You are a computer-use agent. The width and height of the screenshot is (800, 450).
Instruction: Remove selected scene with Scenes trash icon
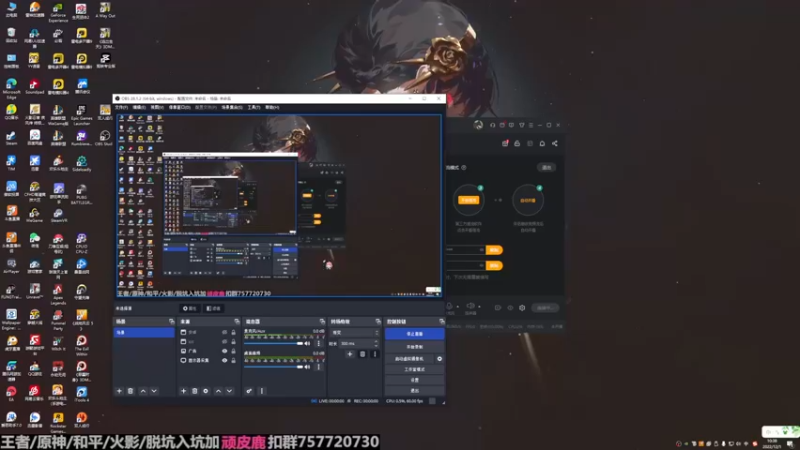(x=131, y=391)
